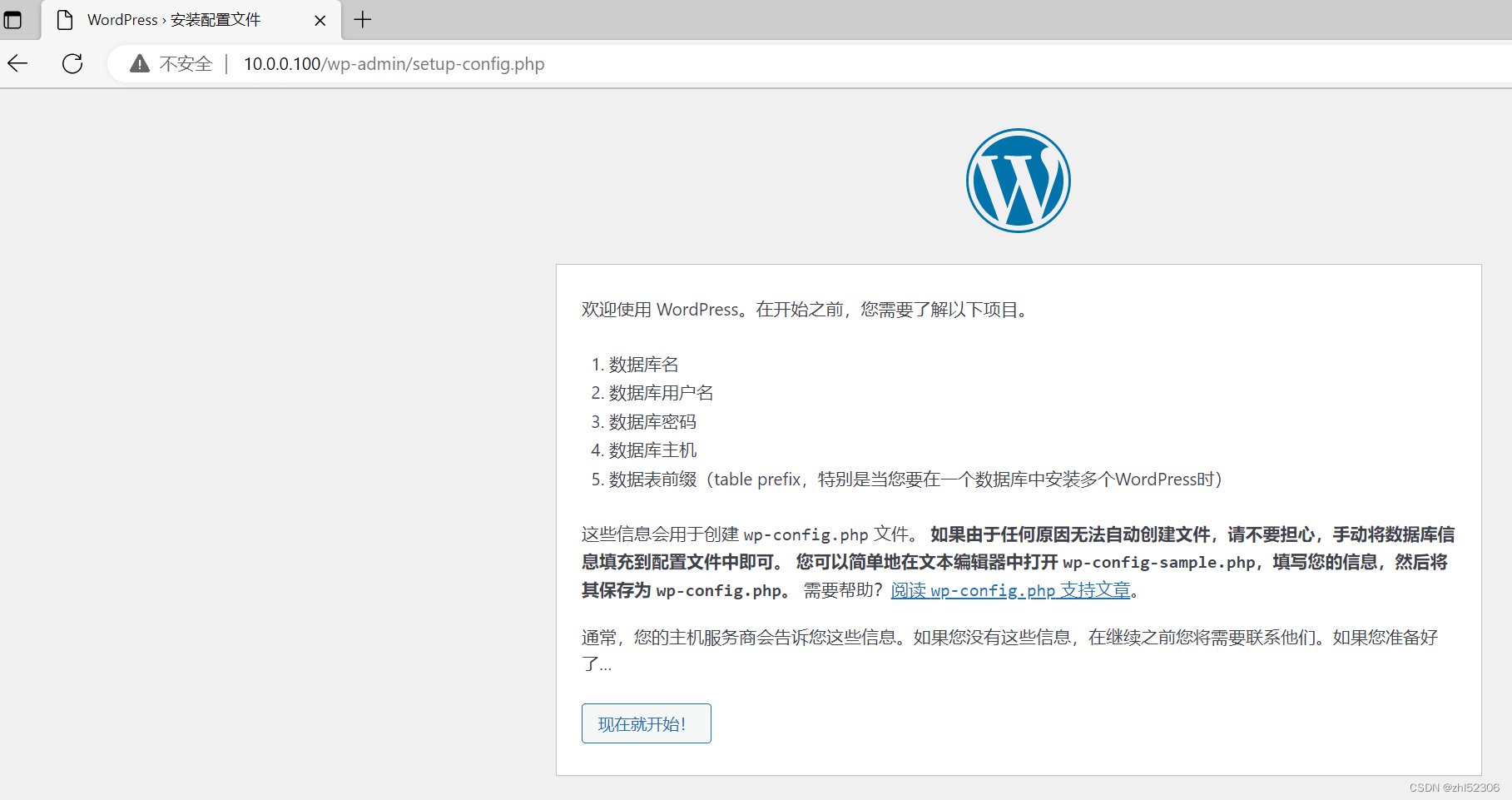Click the not-secure warning triangle icon
Image resolution: width=1512 pixels, height=800 pixels.
[140, 63]
